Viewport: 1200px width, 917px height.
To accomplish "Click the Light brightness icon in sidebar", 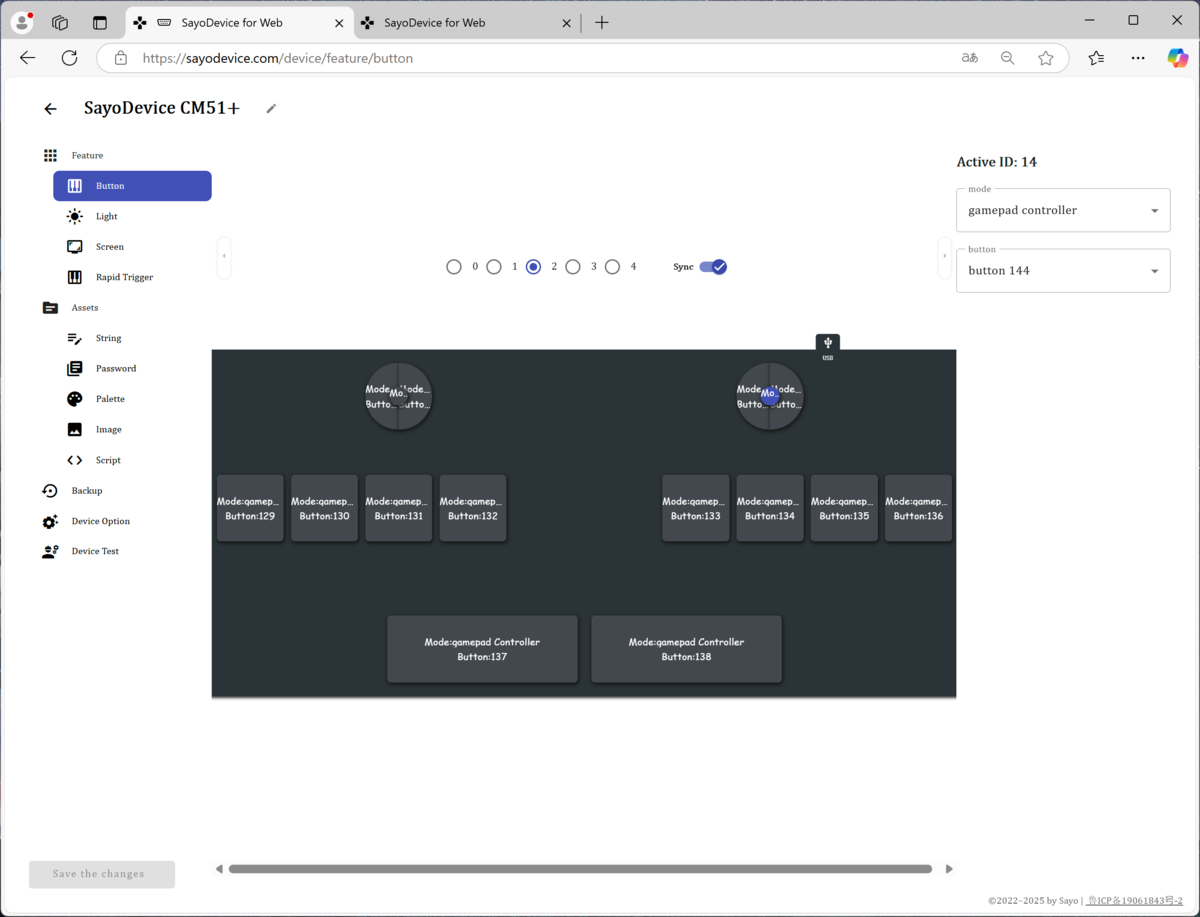I will click(x=75, y=217).
